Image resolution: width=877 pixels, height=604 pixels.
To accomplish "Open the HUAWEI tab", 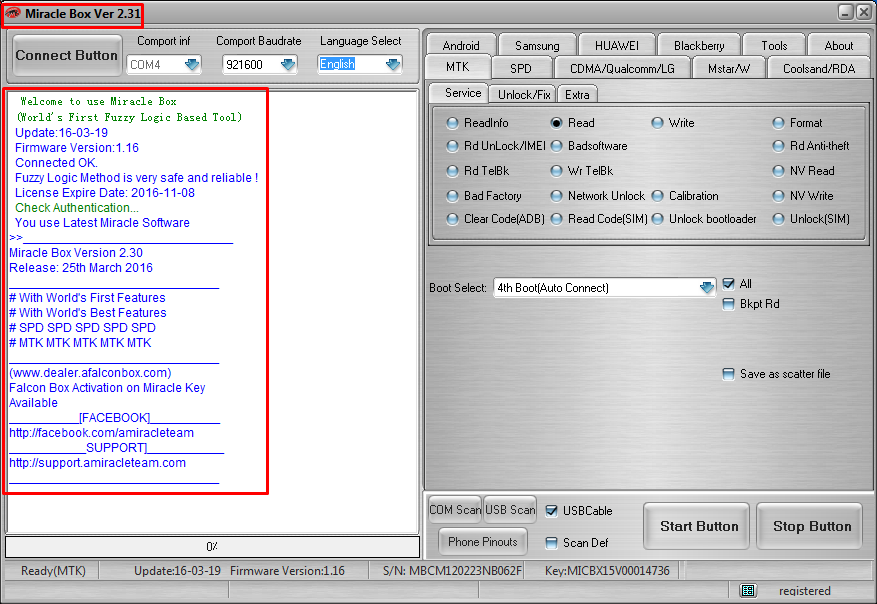I will pyautogui.click(x=616, y=45).
